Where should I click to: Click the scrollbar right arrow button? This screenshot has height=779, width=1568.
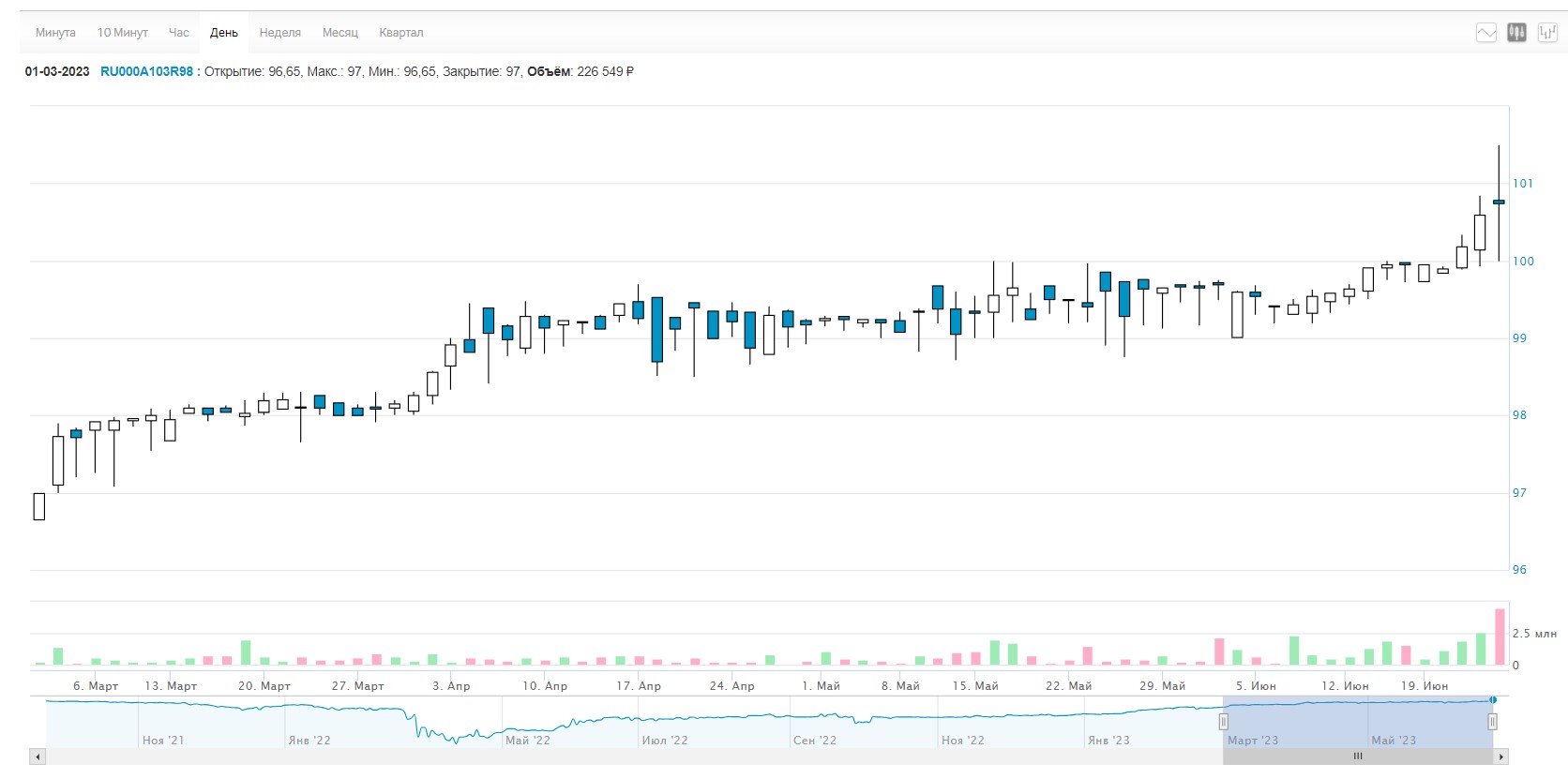pos(1500,757)
